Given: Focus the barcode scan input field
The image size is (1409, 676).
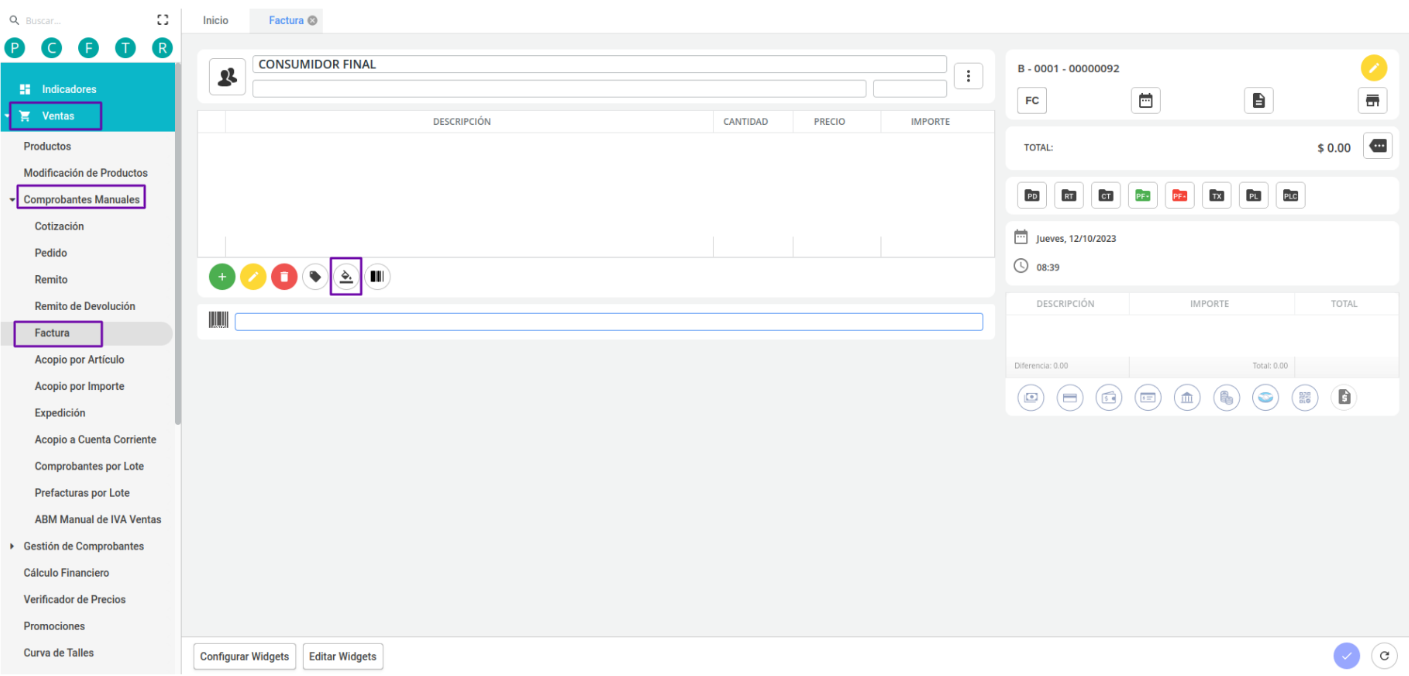Looking at the screenshot, I should pos(609,322).
